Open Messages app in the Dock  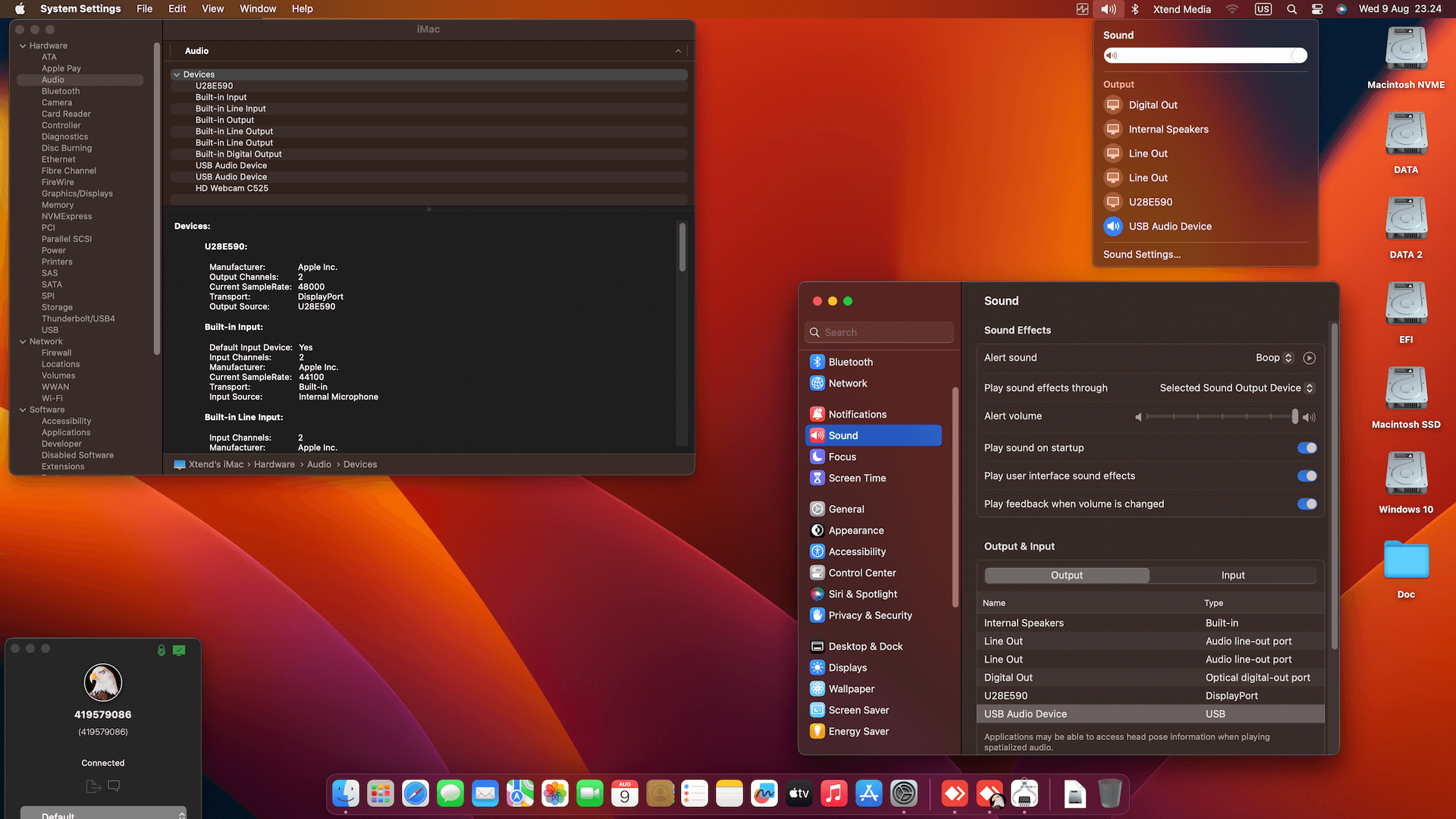click(450, 794)
